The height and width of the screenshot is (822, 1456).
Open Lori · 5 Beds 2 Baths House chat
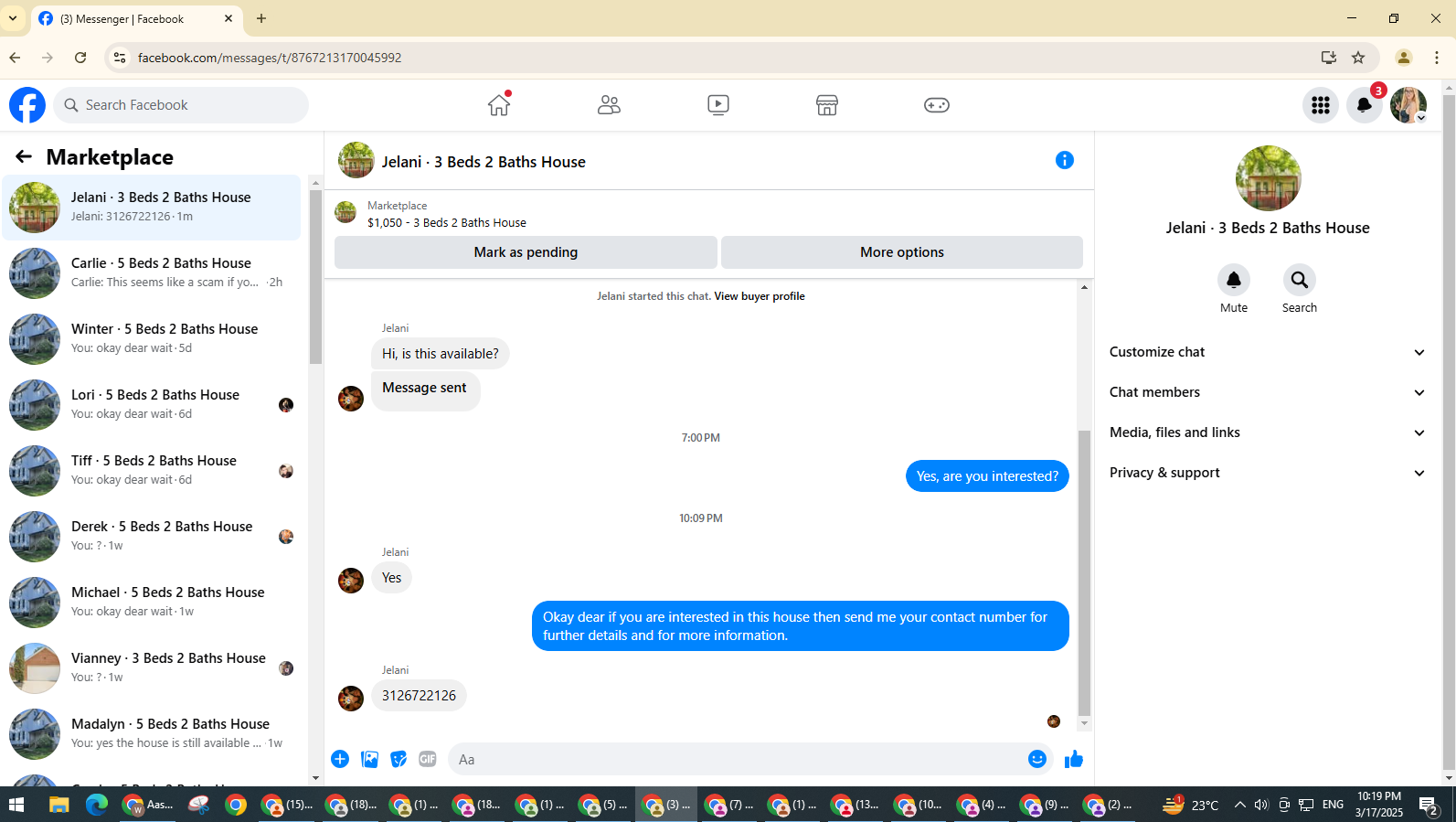click(152, 405)
